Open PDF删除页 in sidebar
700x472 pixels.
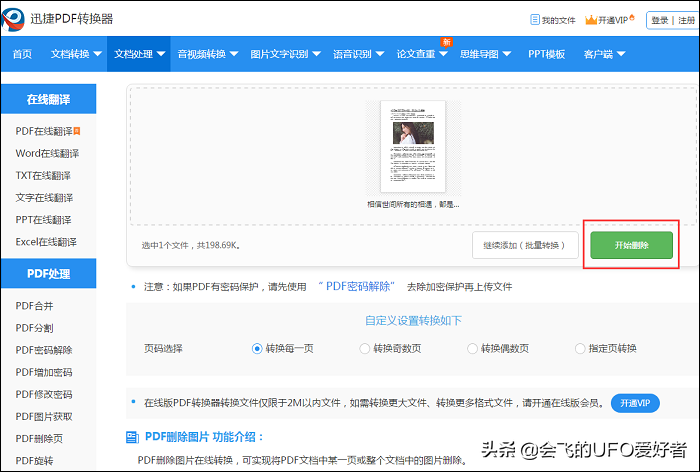(39, 439)
